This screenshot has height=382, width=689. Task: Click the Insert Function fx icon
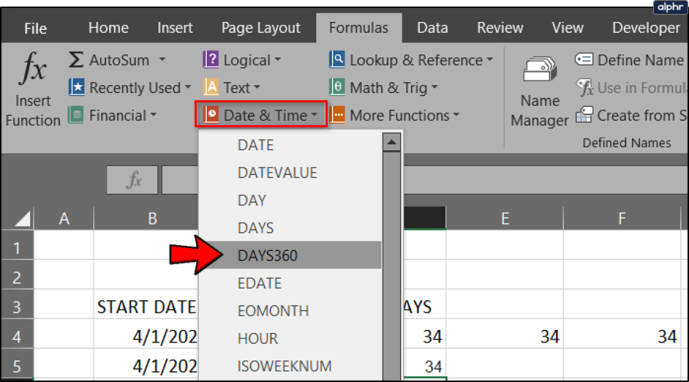(33, 68)
